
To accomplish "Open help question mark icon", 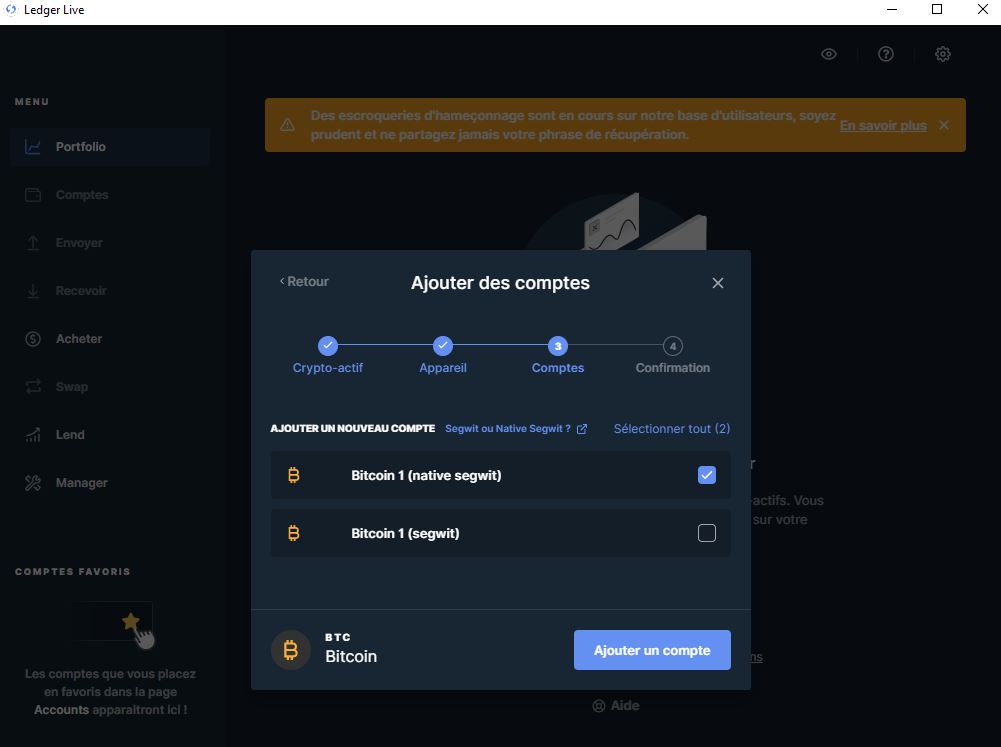I will pyautogui.click(x=885, y=54).
